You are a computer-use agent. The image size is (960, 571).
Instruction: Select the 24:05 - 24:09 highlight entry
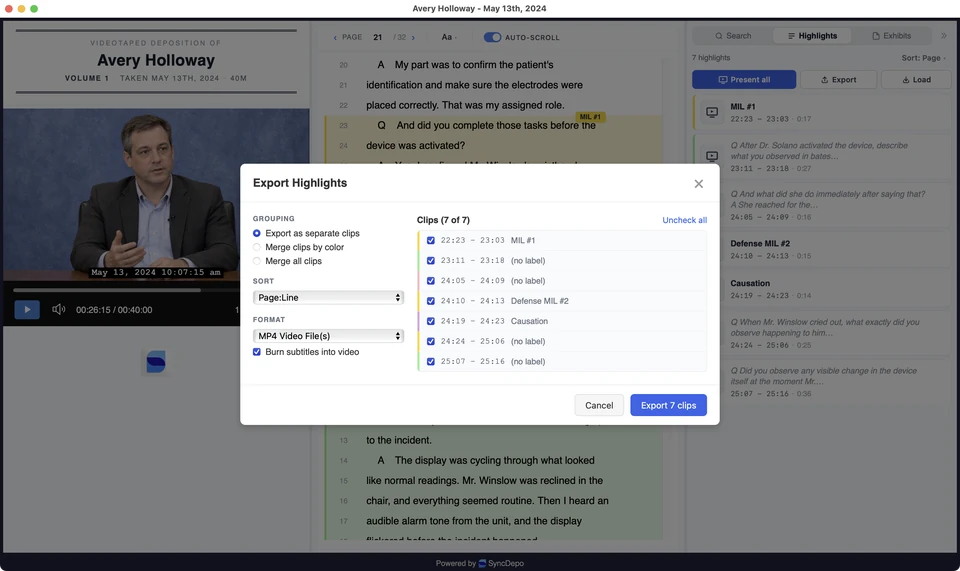822,205
